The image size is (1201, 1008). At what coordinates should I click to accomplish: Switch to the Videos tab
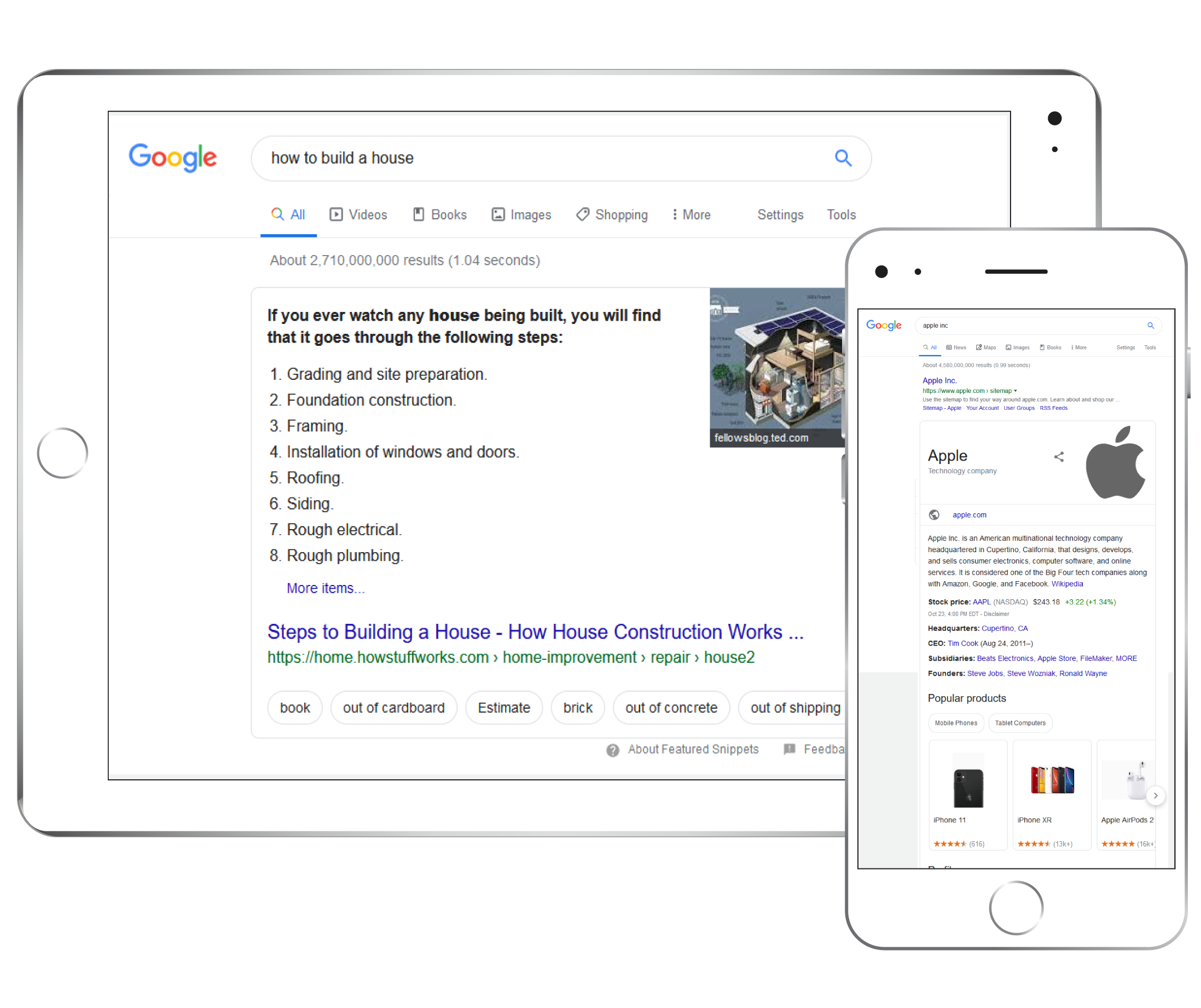click(x=358, y=215)
